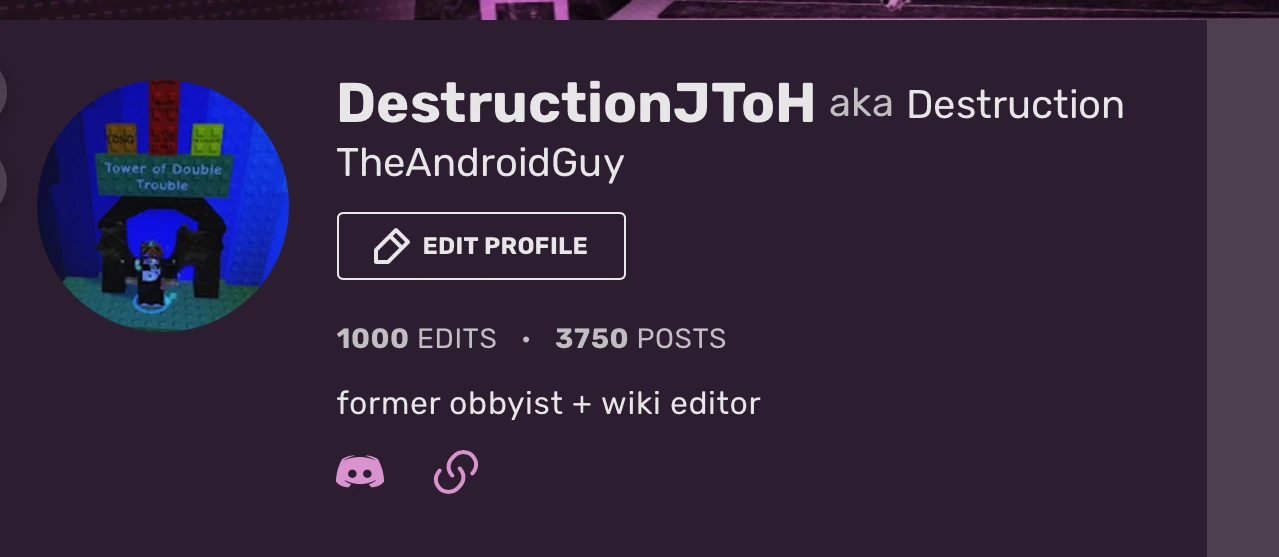The width and height of the screenshot is (1279, 557).
Task: Click the pink shape in the top banner
Action: pos(523,9)
